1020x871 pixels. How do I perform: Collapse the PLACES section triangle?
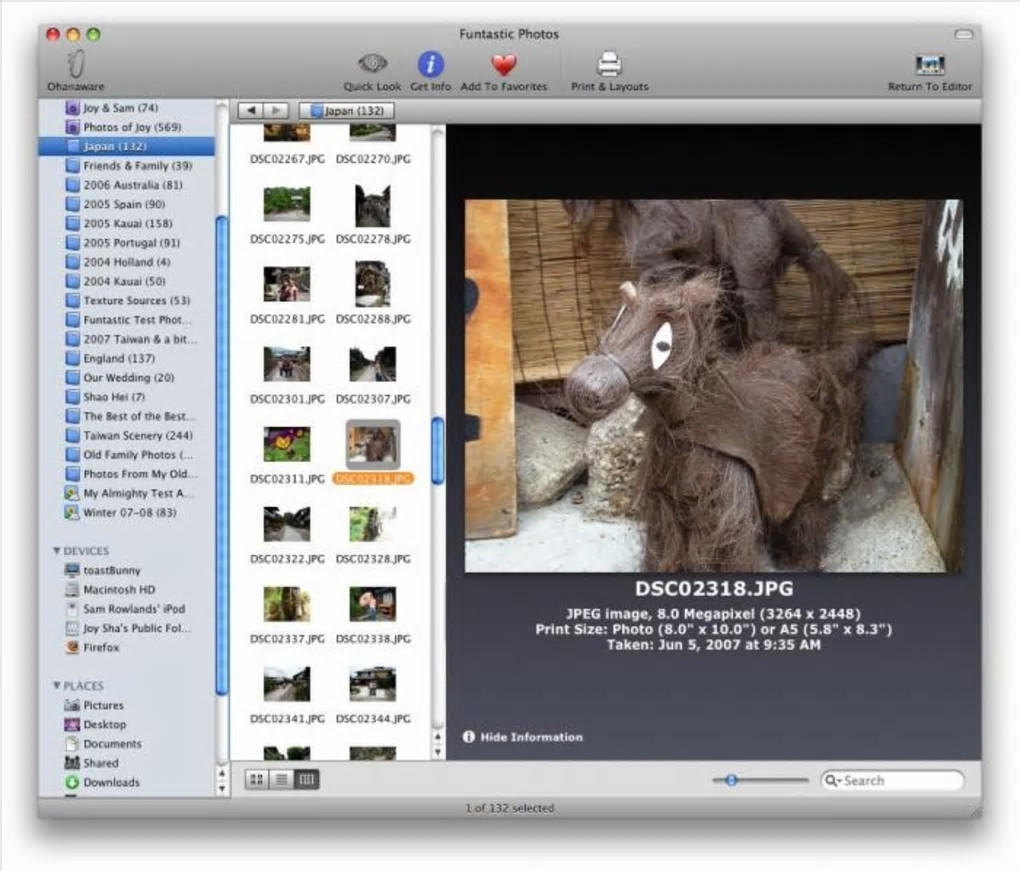click(x=57, y=686)
